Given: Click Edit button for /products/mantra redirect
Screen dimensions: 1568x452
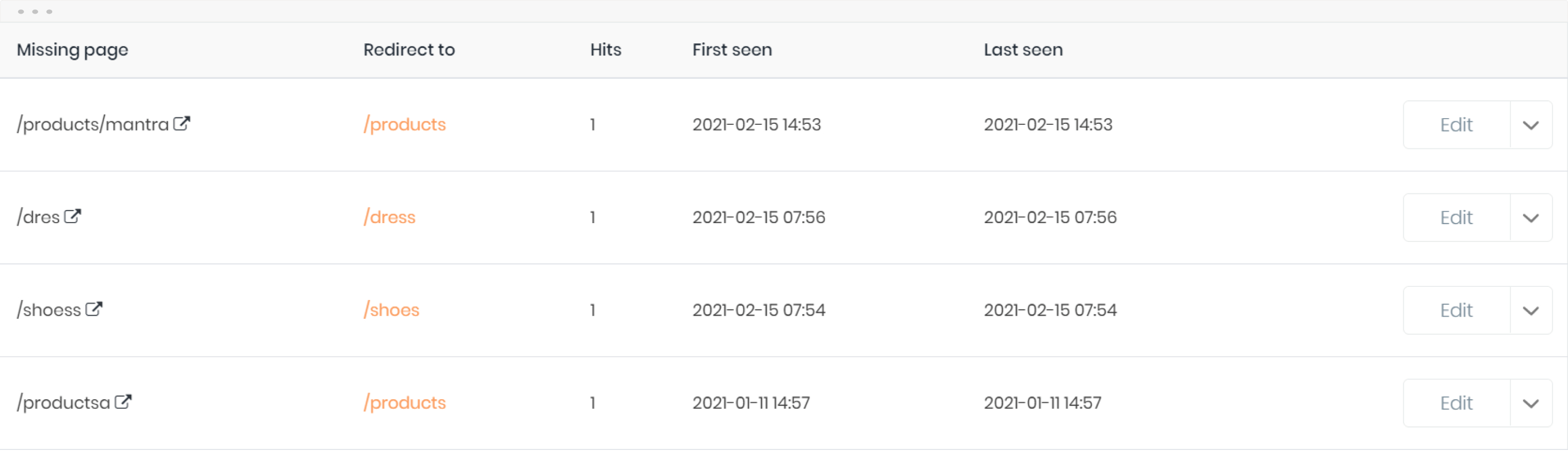Looking at the screenshot, I should [x=1456, y=125].
